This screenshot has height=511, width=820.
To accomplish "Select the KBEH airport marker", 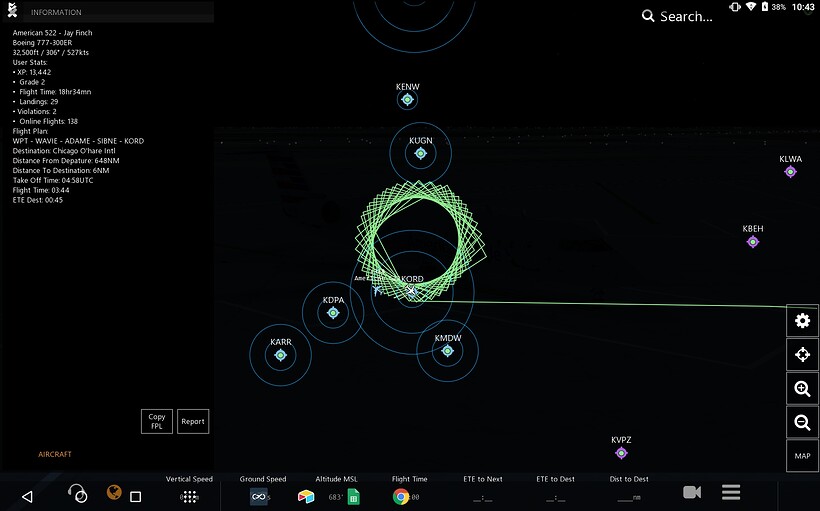I will (753, 242).
